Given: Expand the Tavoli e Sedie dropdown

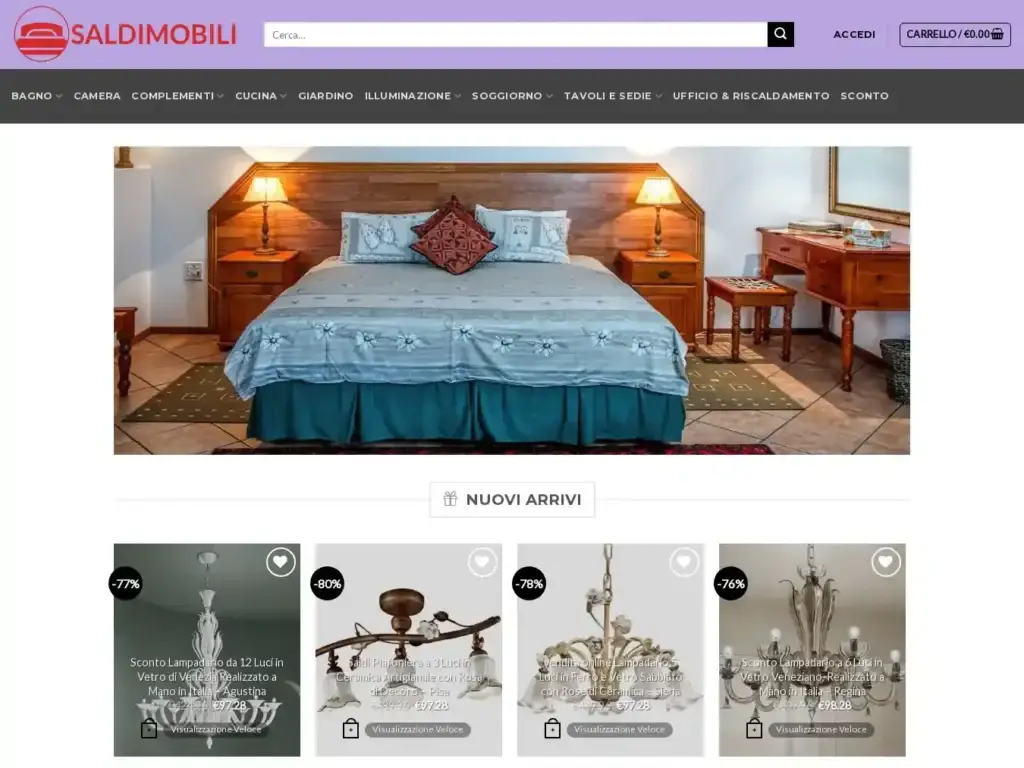Looking at the screenshot, I should (613, 96).
